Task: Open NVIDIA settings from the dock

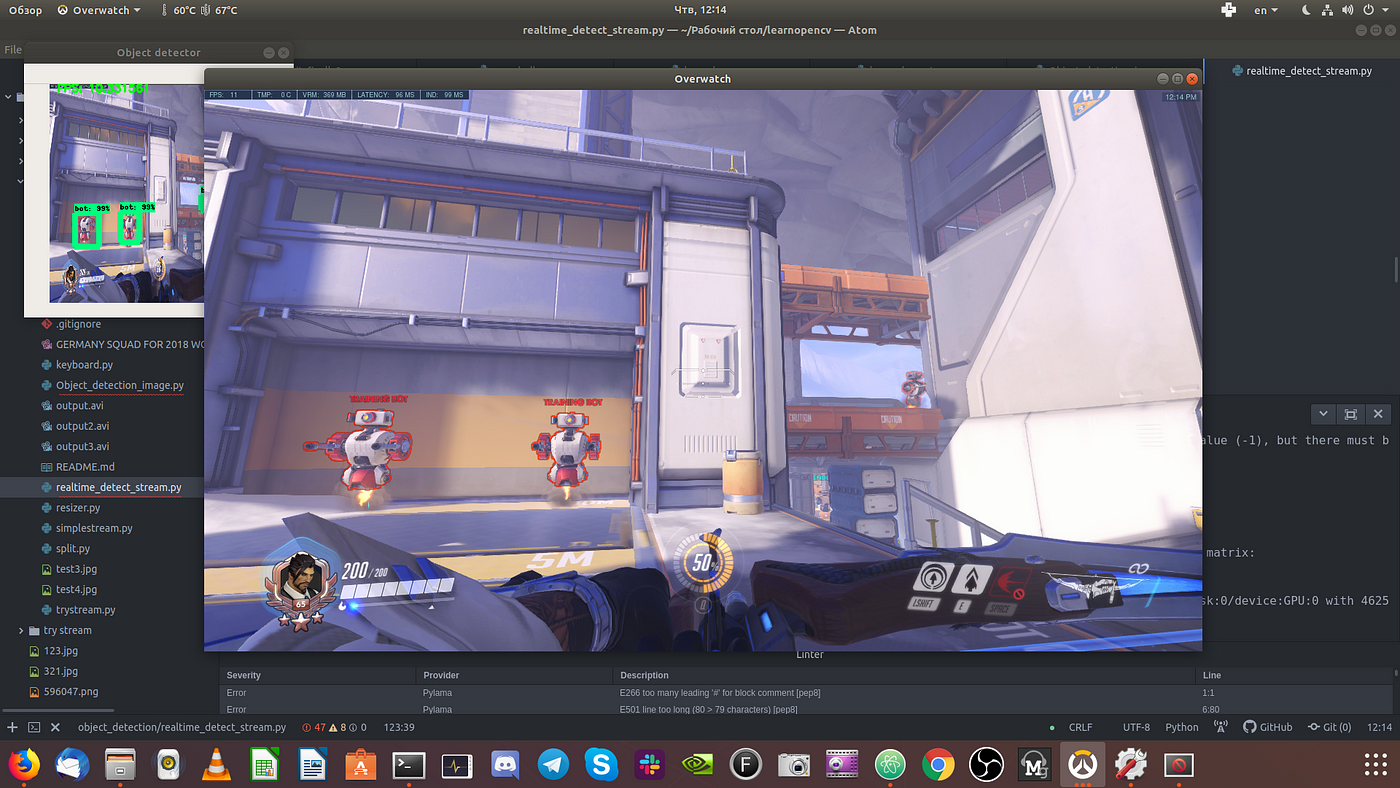Action: pyautogui.click(x=697, y=765)
